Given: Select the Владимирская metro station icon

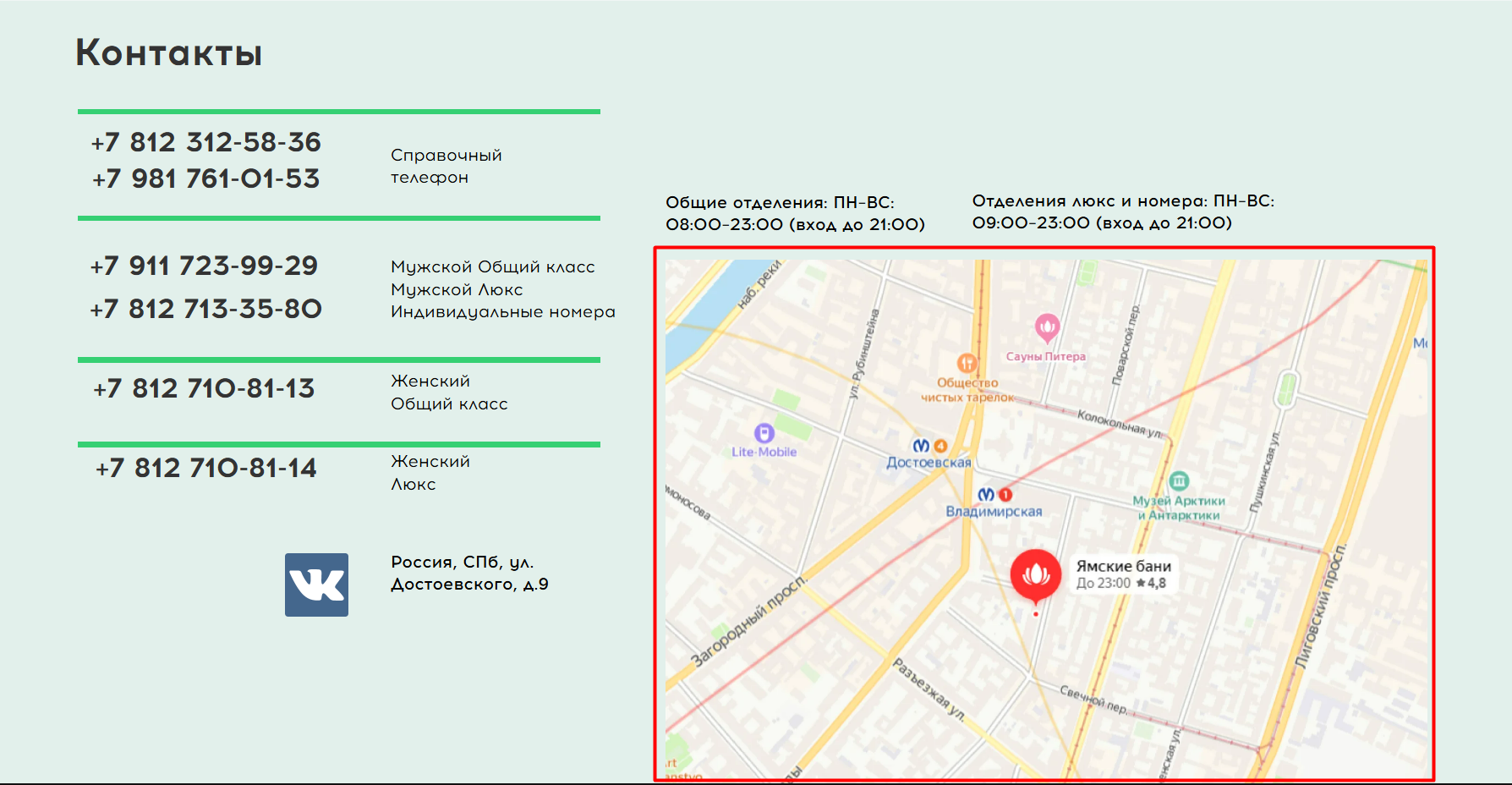Looking at the screenshot, I should (986, 495).
